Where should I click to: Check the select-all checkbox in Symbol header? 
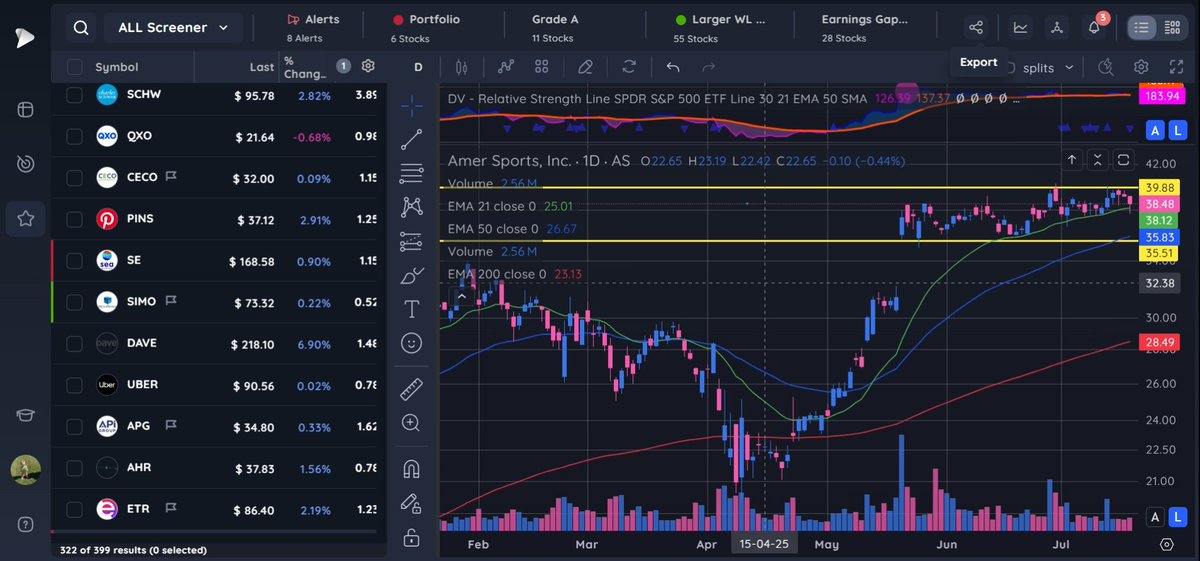[75, 67]
